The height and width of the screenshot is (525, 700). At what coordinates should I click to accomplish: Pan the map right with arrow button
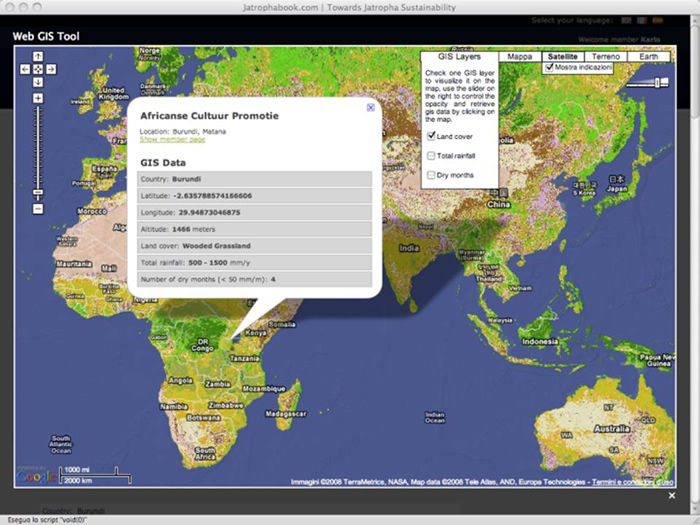[x=51, y=69]
